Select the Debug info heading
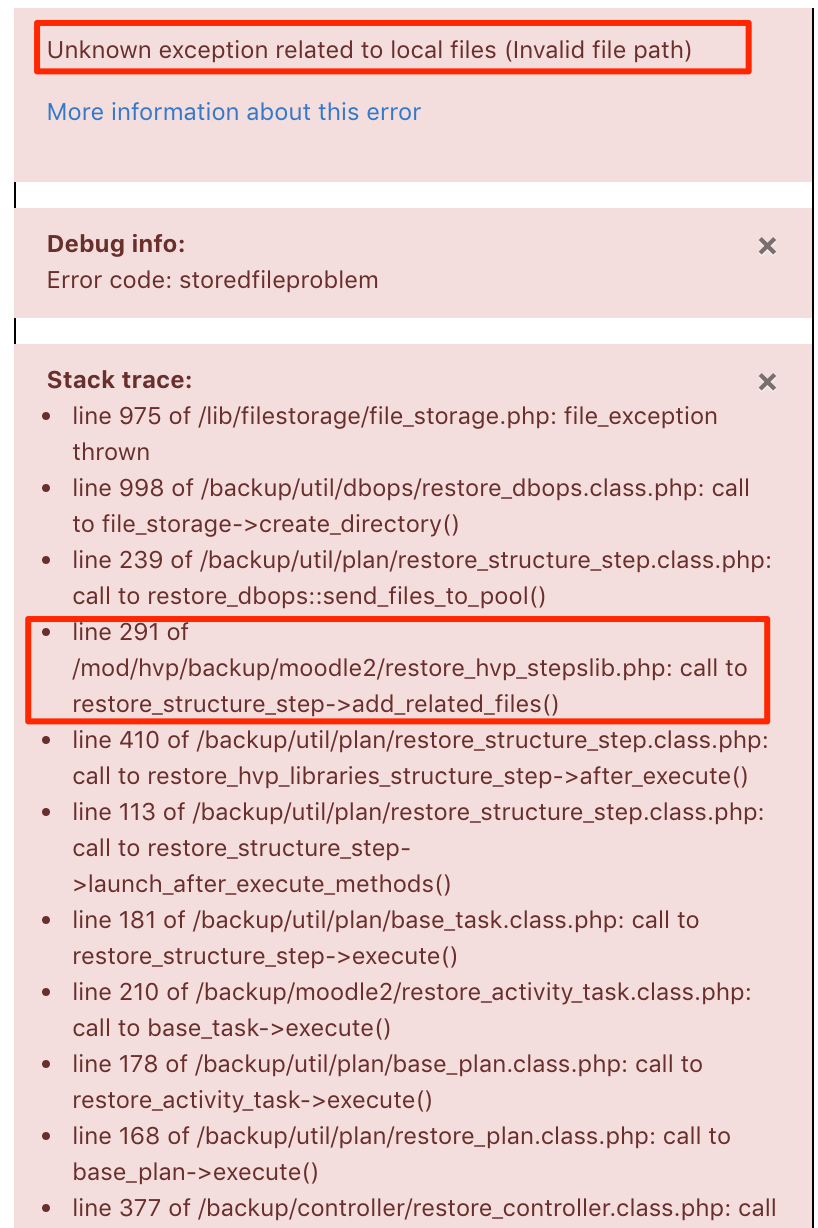 tap(116, 244)
